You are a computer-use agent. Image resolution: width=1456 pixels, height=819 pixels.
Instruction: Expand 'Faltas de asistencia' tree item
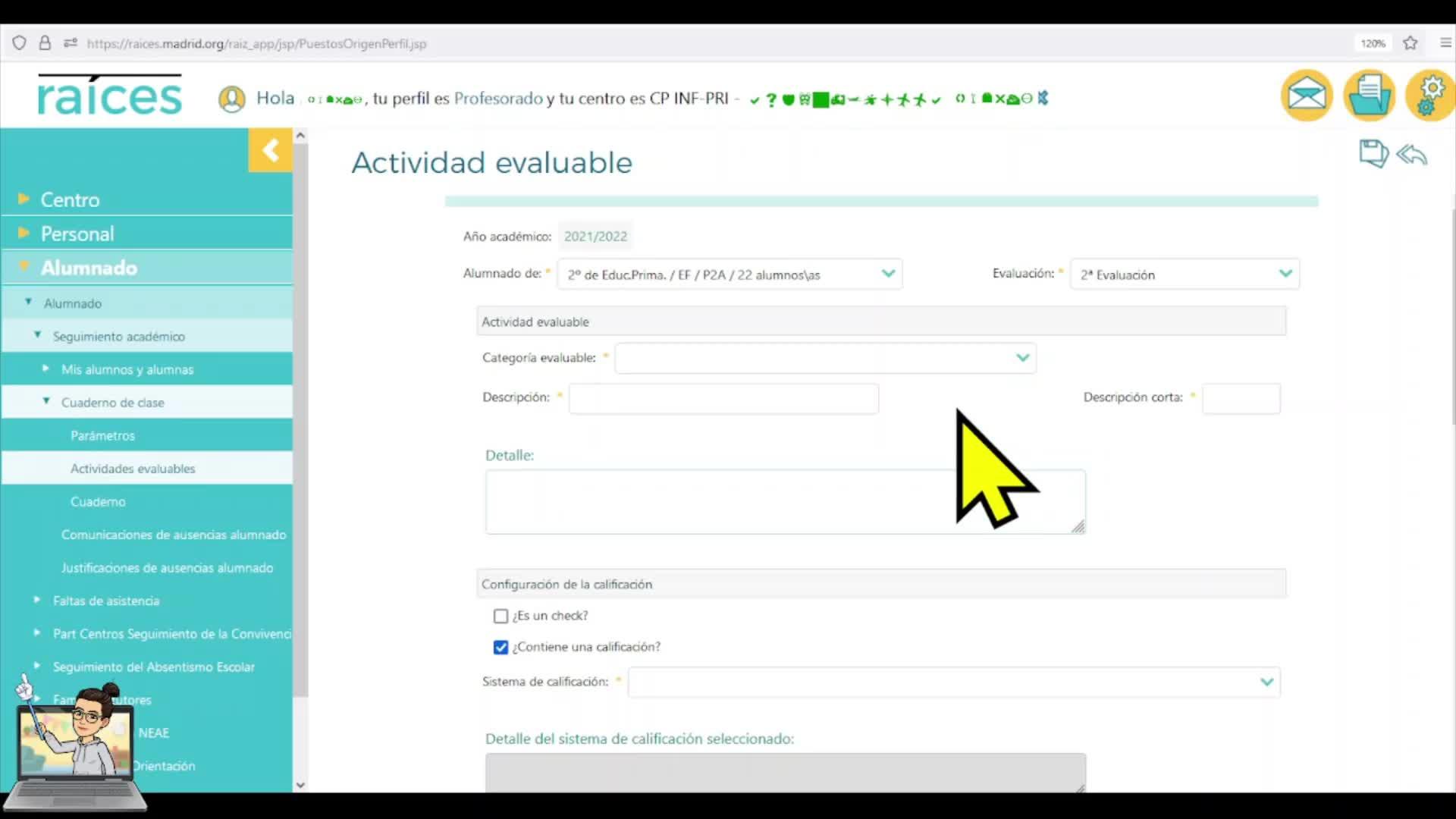[x=106, y=601]
